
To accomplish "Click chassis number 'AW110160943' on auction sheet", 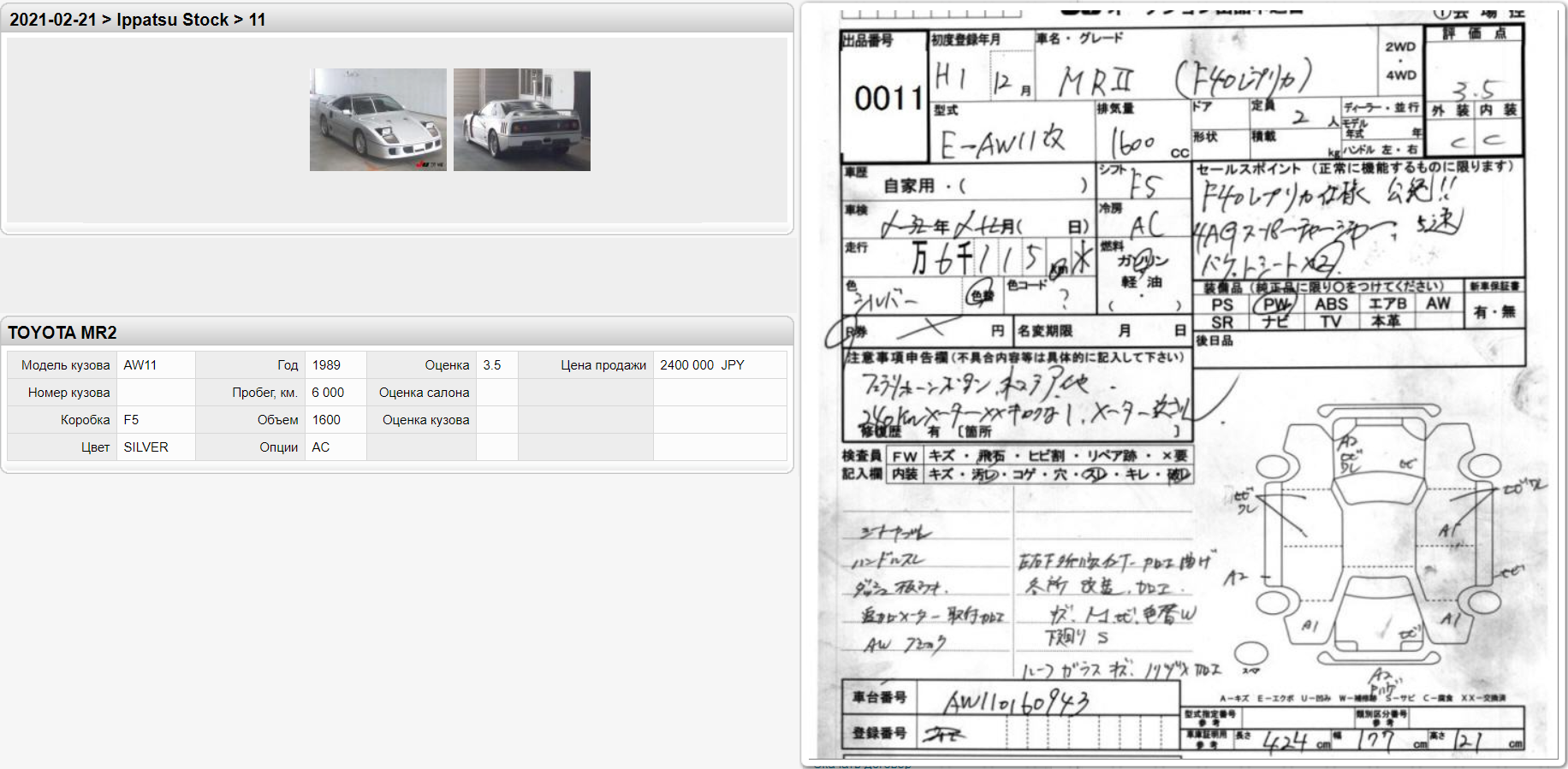I will [1017, 703].
